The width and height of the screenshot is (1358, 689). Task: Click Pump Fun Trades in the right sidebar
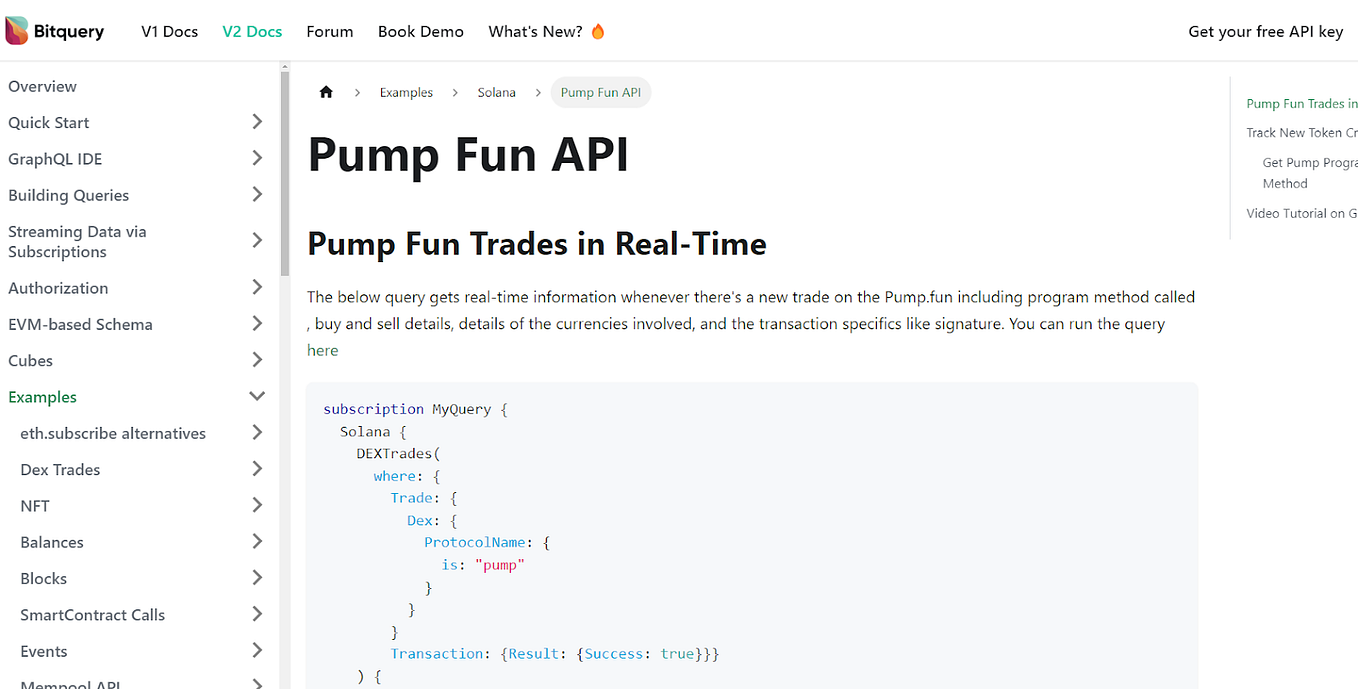coord(1302,103)
